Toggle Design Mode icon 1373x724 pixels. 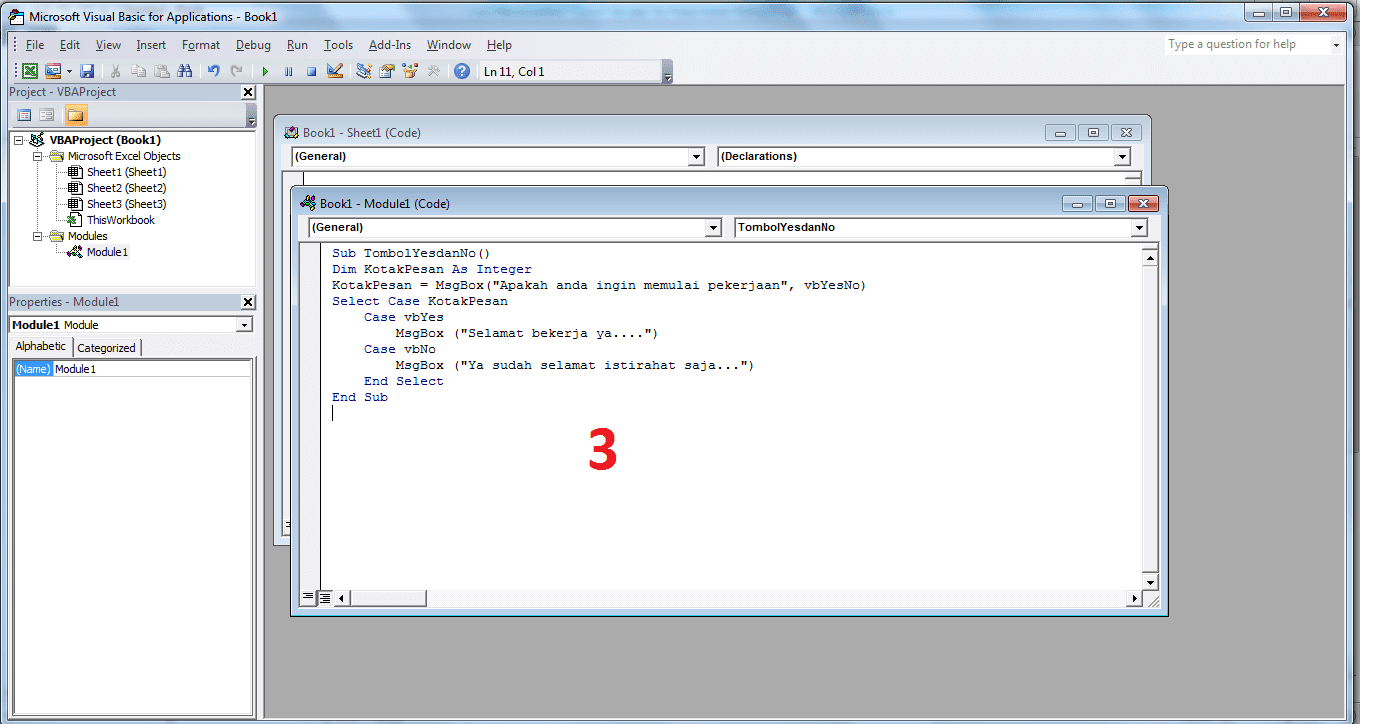point(335,71)
